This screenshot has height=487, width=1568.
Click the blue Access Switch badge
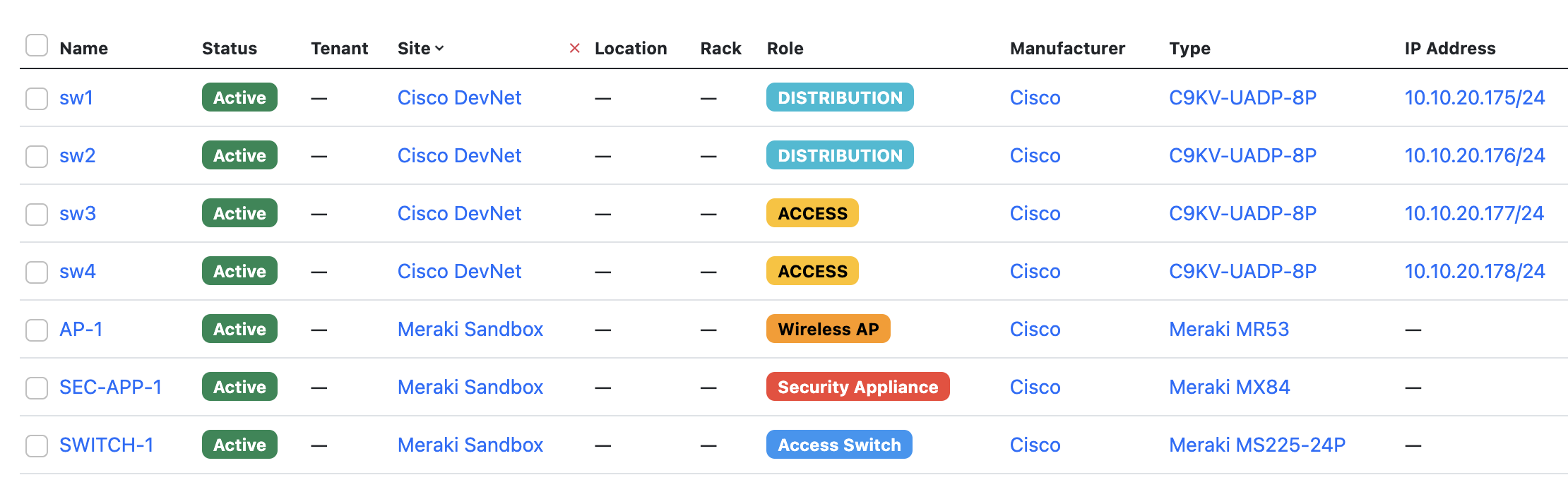tap(838, 445)
